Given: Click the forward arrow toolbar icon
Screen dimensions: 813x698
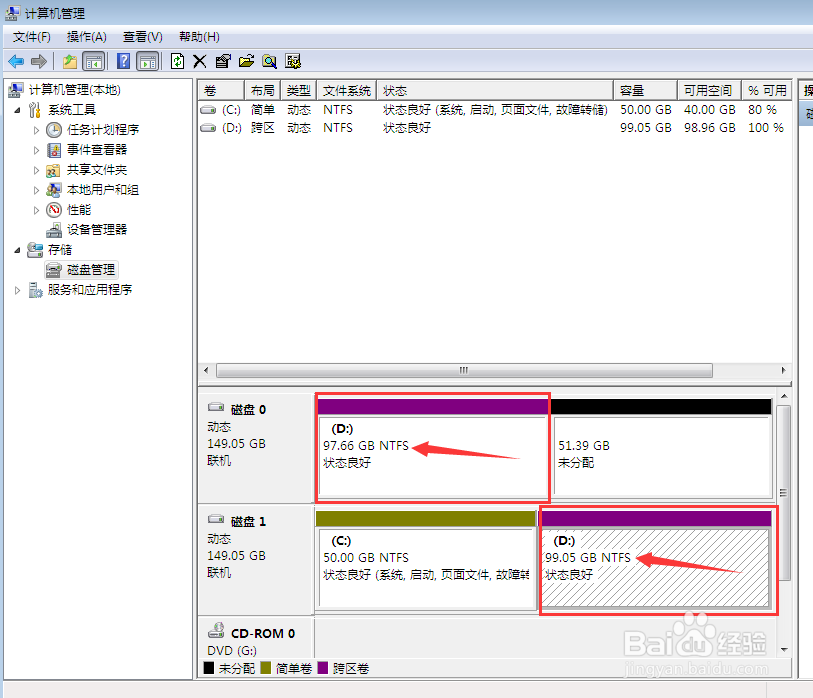Looking at the screenshot, I should [39, 62].
